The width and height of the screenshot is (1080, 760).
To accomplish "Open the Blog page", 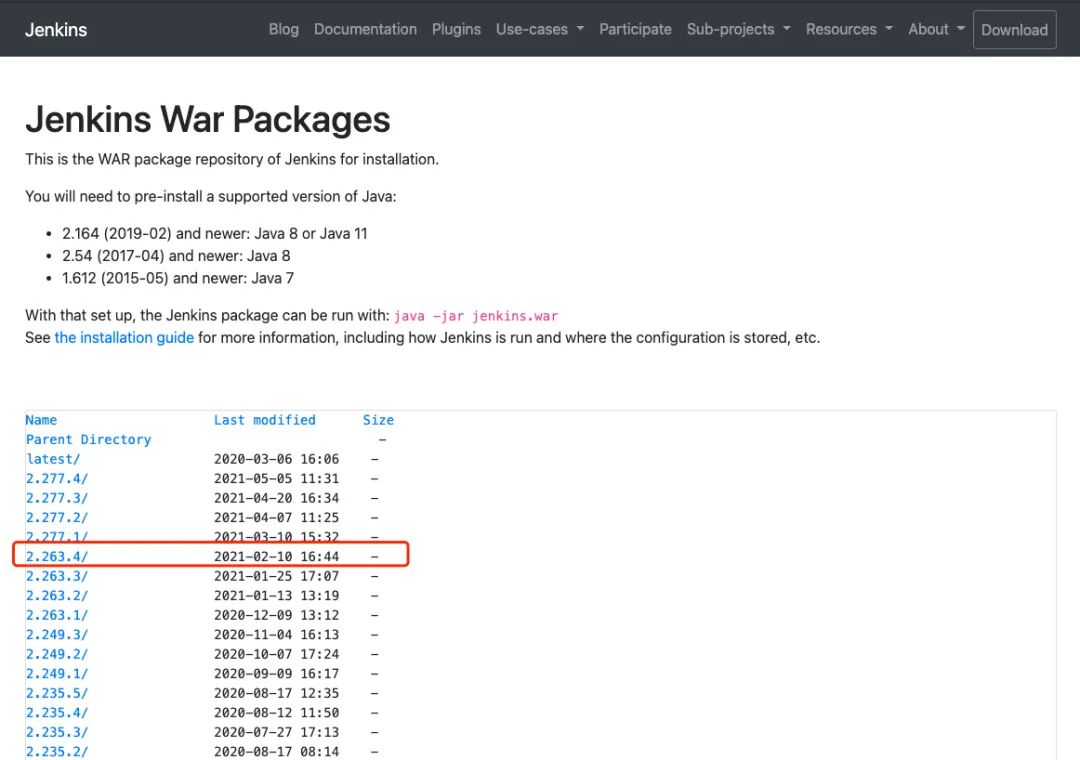I will [283, 29].
